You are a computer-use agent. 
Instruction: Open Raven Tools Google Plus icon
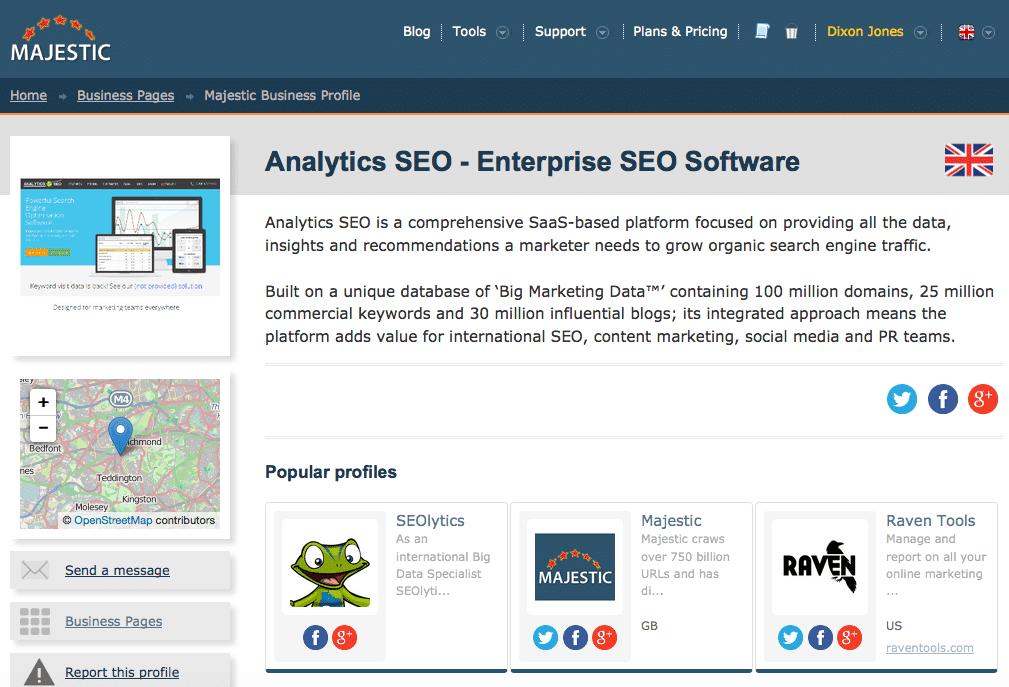[849, 637]
